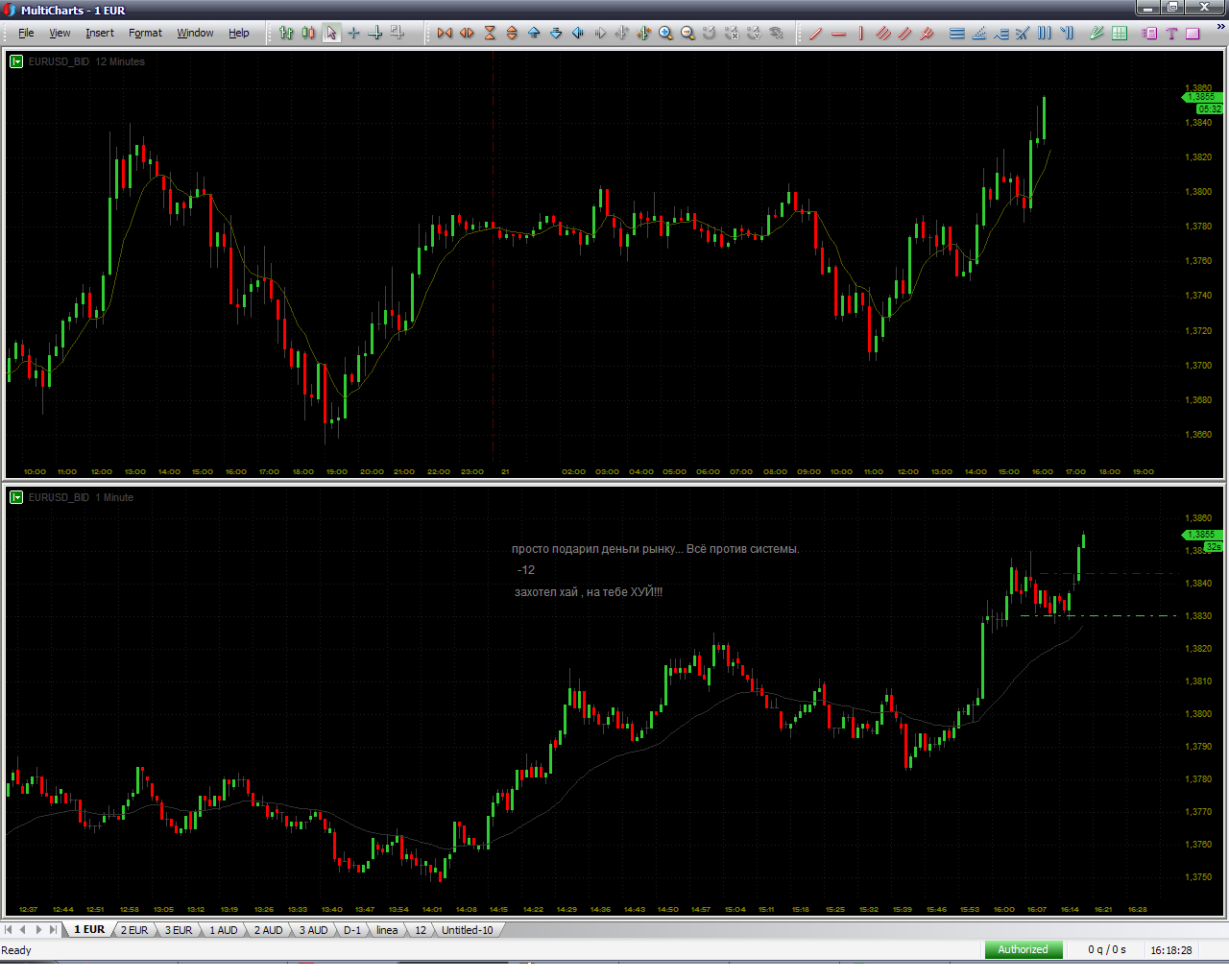Screen dimensions: 1229x980
Task: Click the '0 q / 0 s' status entry
Action: pyautogui.click(x=1107, y=949)
